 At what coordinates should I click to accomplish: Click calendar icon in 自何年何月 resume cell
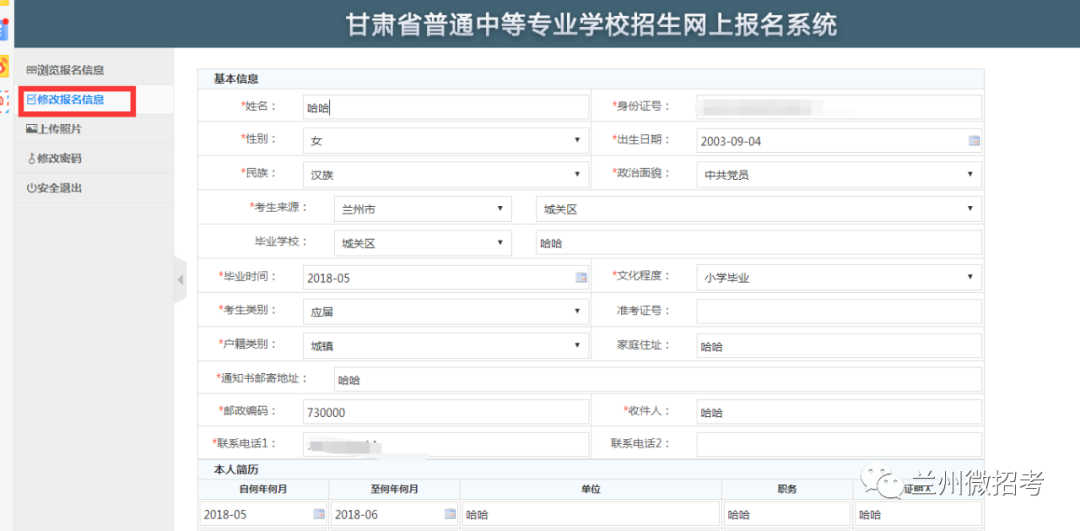(319, 514)
